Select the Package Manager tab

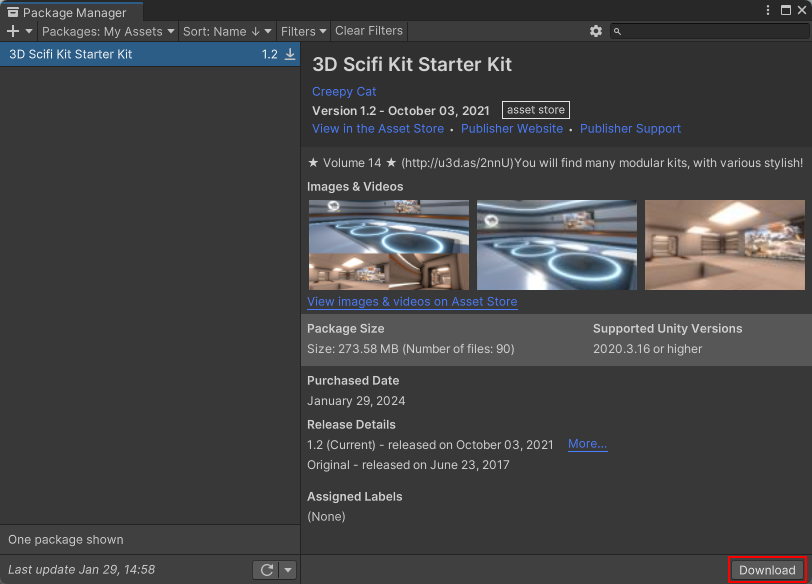[x=66, y=13]
